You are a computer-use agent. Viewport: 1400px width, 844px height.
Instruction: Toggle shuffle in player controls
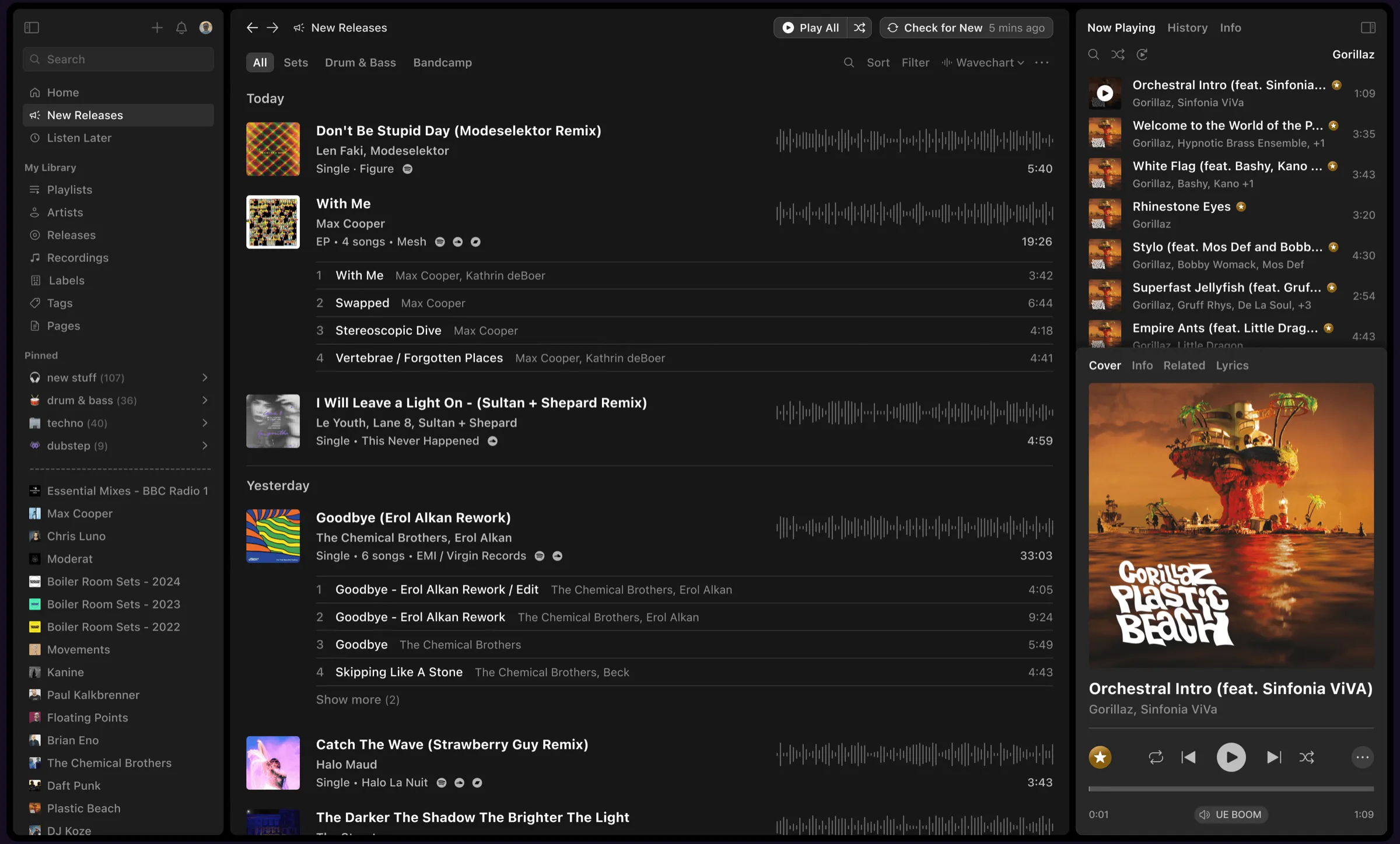[x=1307, y=757]
